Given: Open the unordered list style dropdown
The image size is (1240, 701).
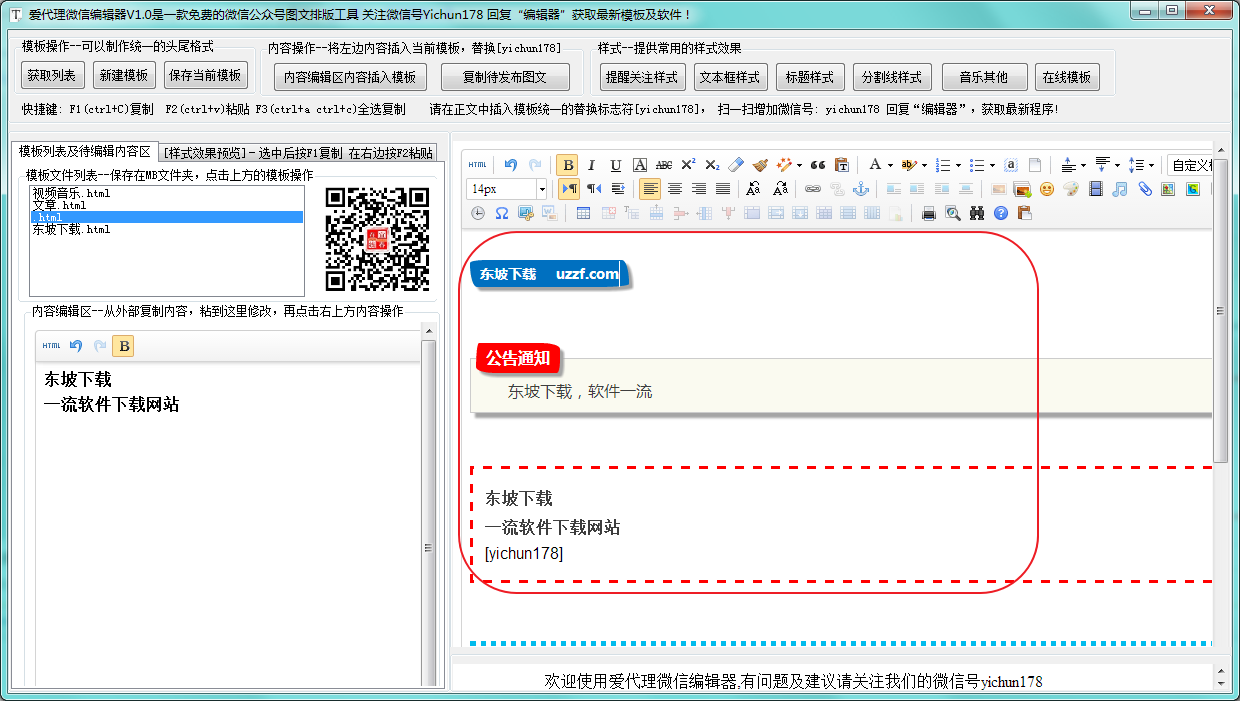Looking at the screenshot, I should click(992, 165).
